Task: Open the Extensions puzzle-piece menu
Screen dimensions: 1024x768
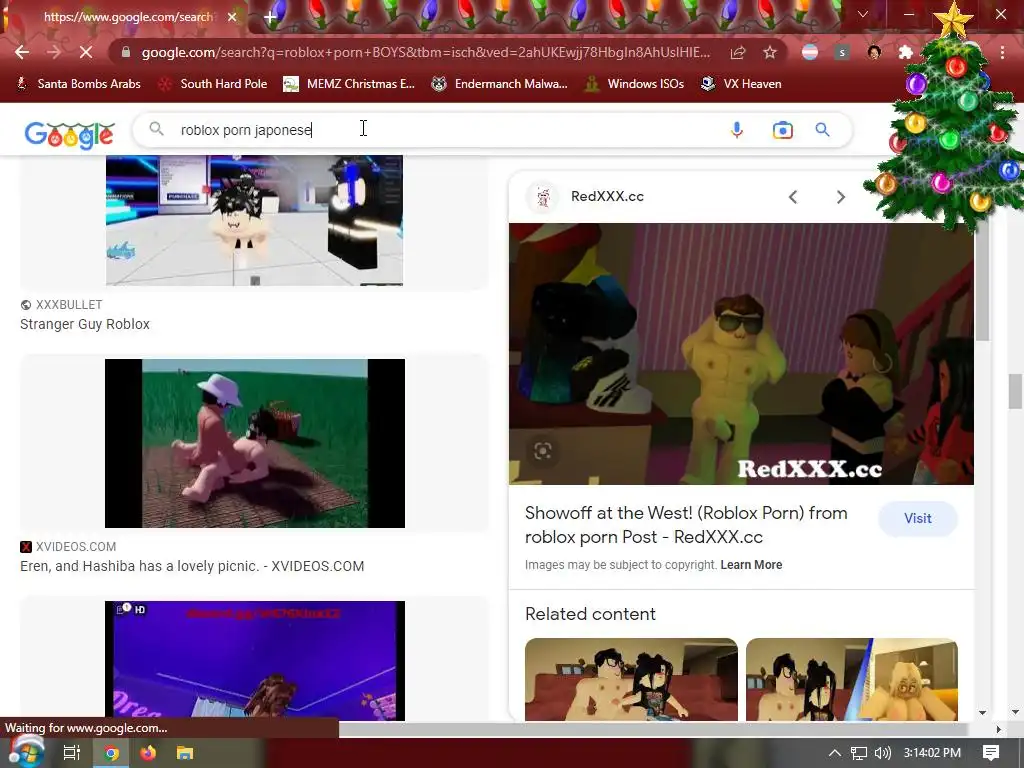Action: coord(905,52)
